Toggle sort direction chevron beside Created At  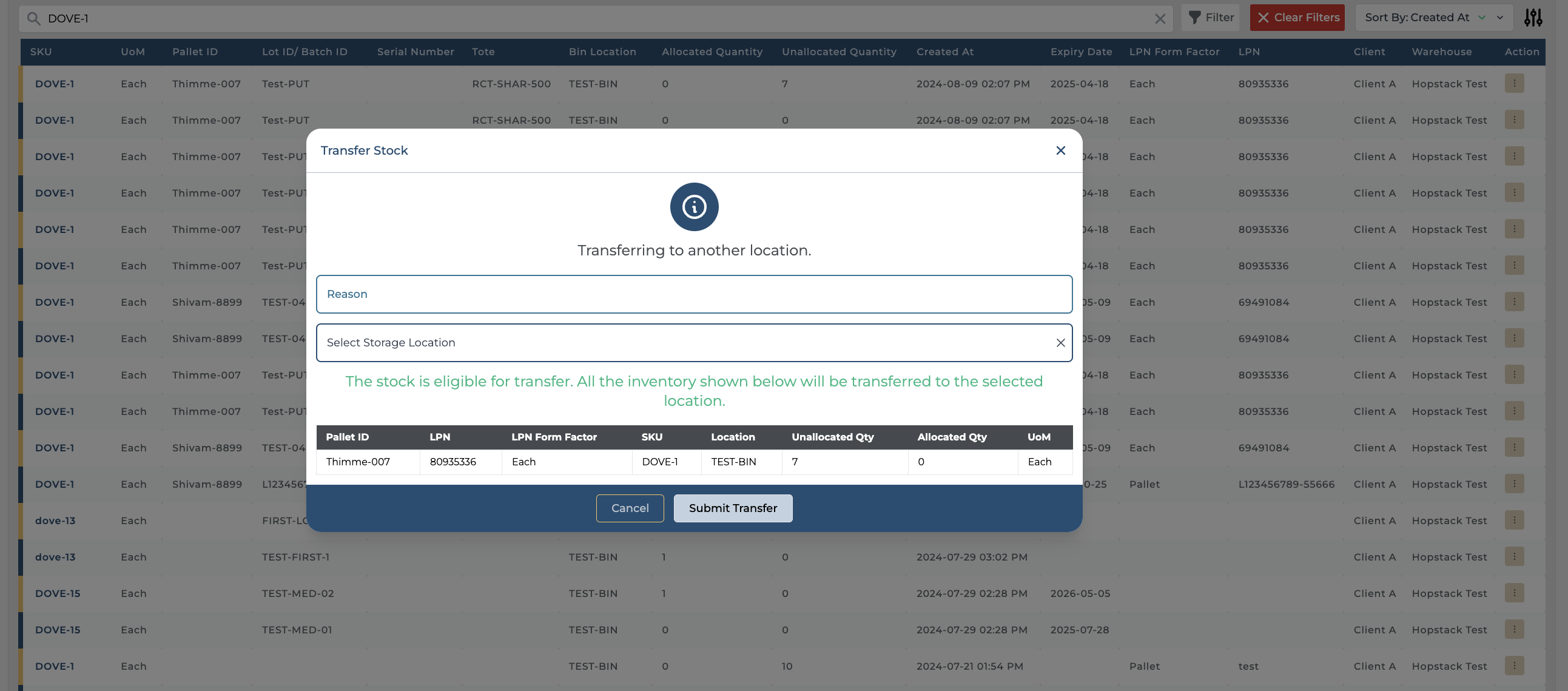click(x=1482, y=18)
